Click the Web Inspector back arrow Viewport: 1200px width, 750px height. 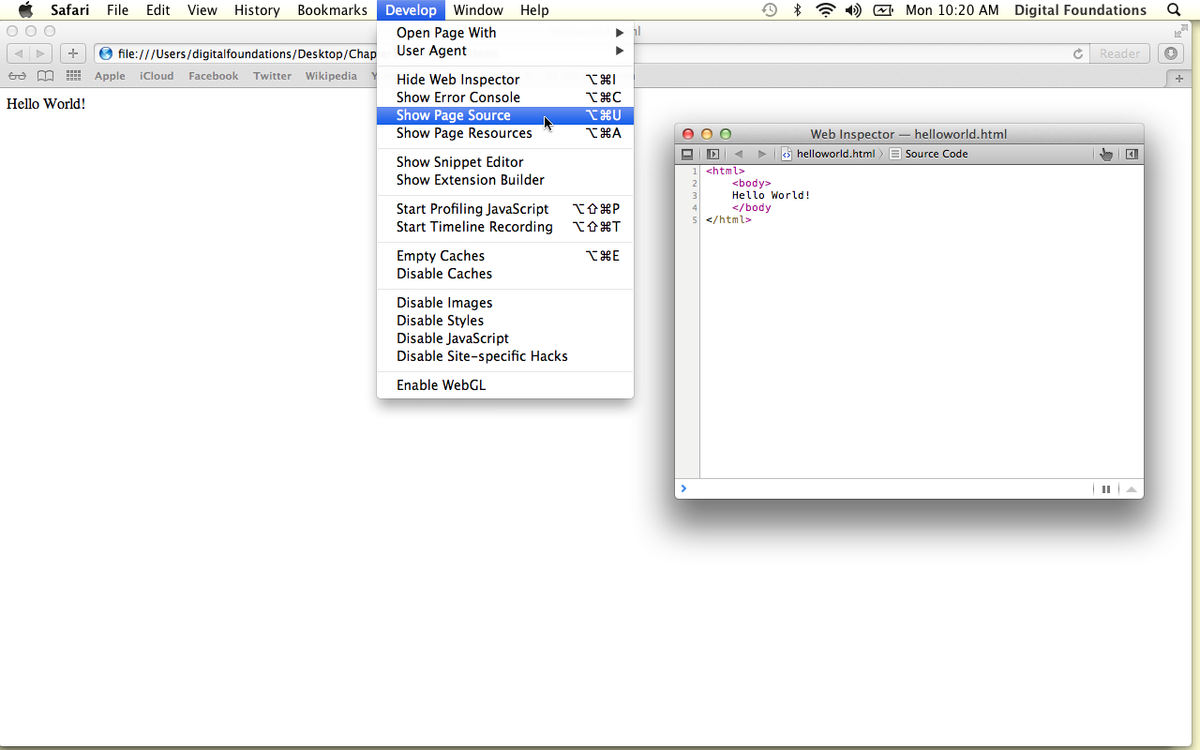coord(739,154)
